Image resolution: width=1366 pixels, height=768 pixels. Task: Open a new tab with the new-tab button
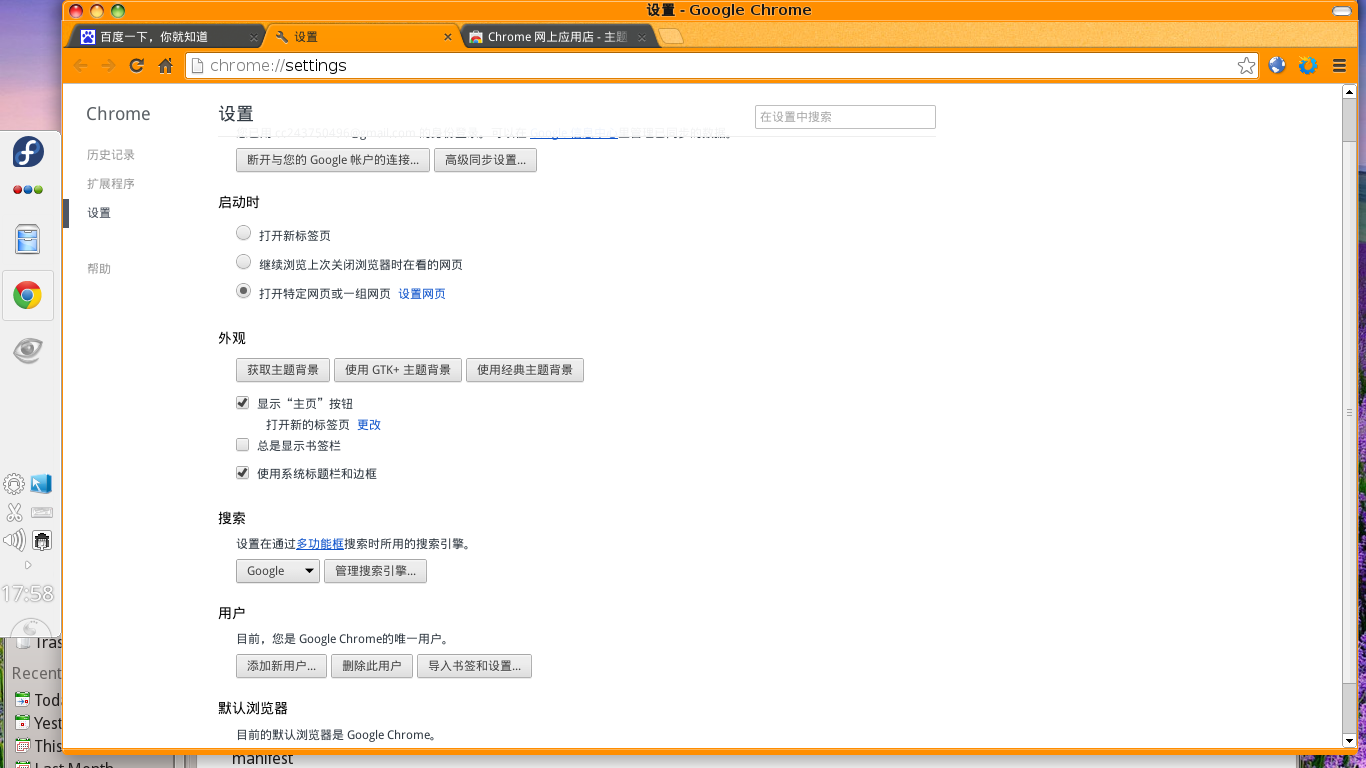tap(672, 37)
